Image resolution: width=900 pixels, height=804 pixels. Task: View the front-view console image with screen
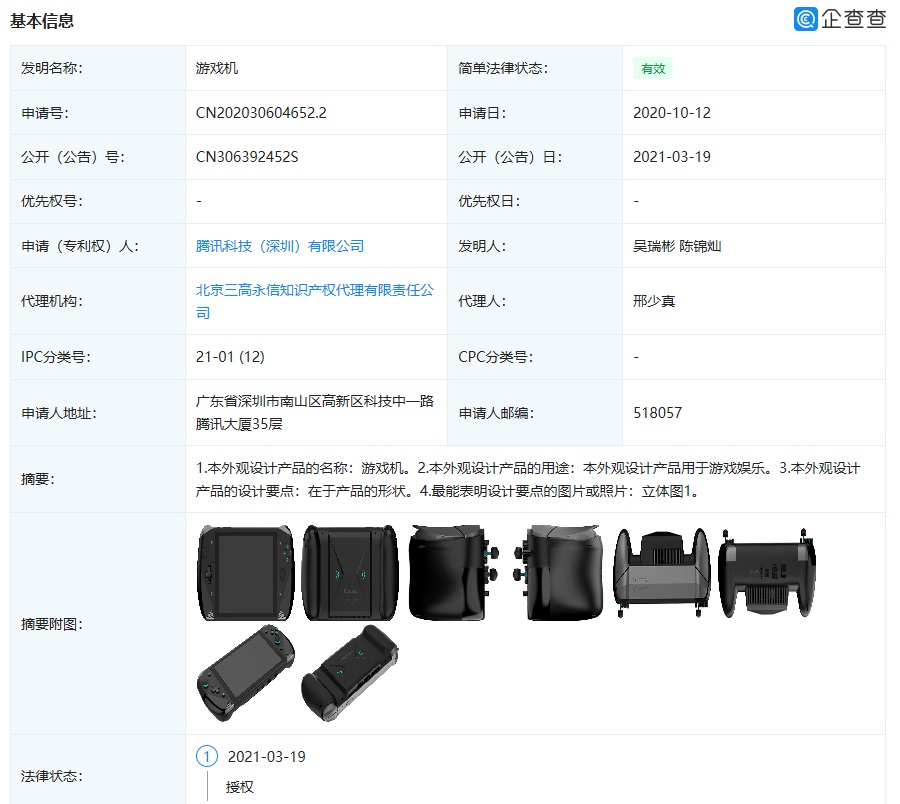click(245, 571)
